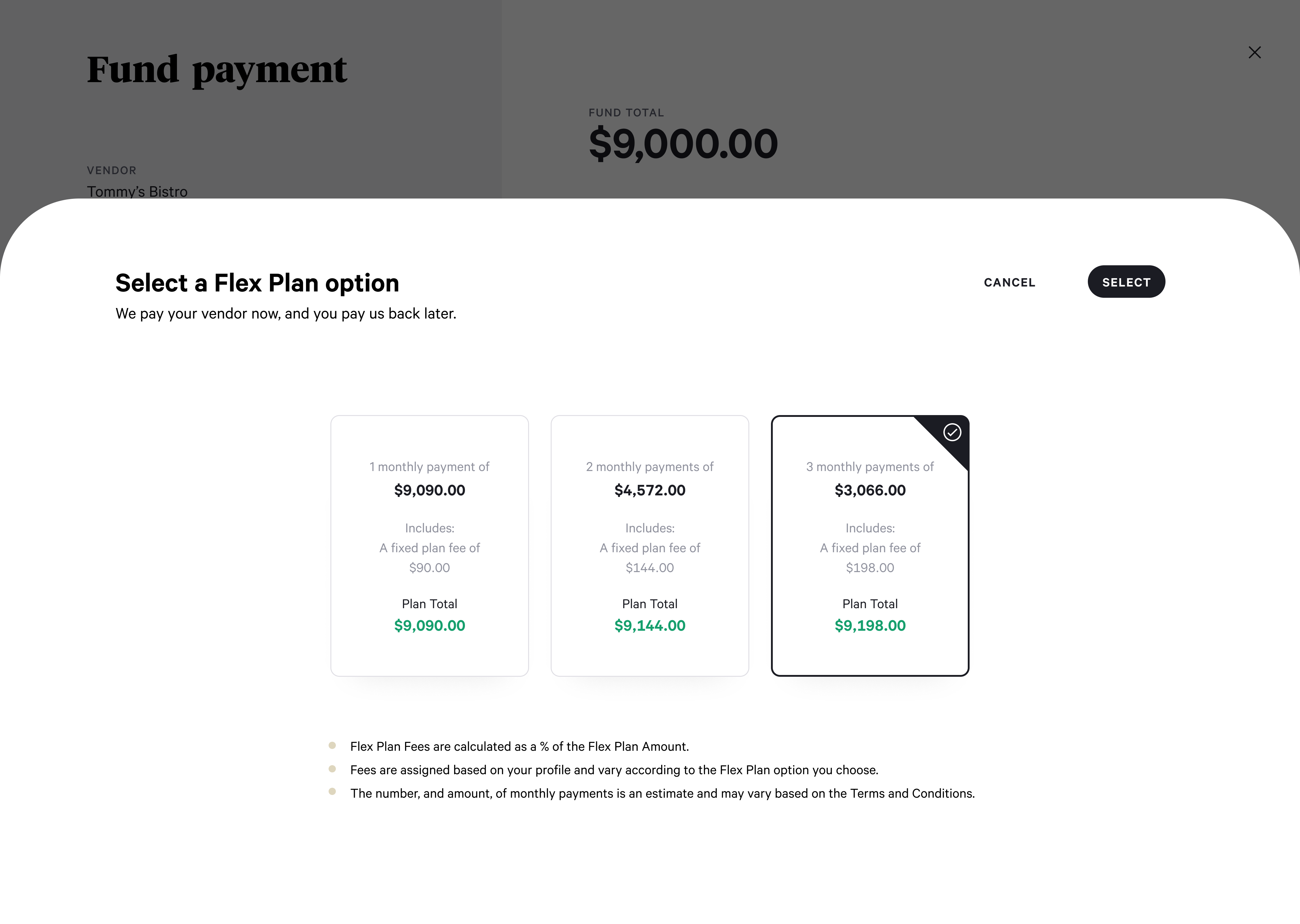Click the $198.00 fixed plan fee

point(870,567)
